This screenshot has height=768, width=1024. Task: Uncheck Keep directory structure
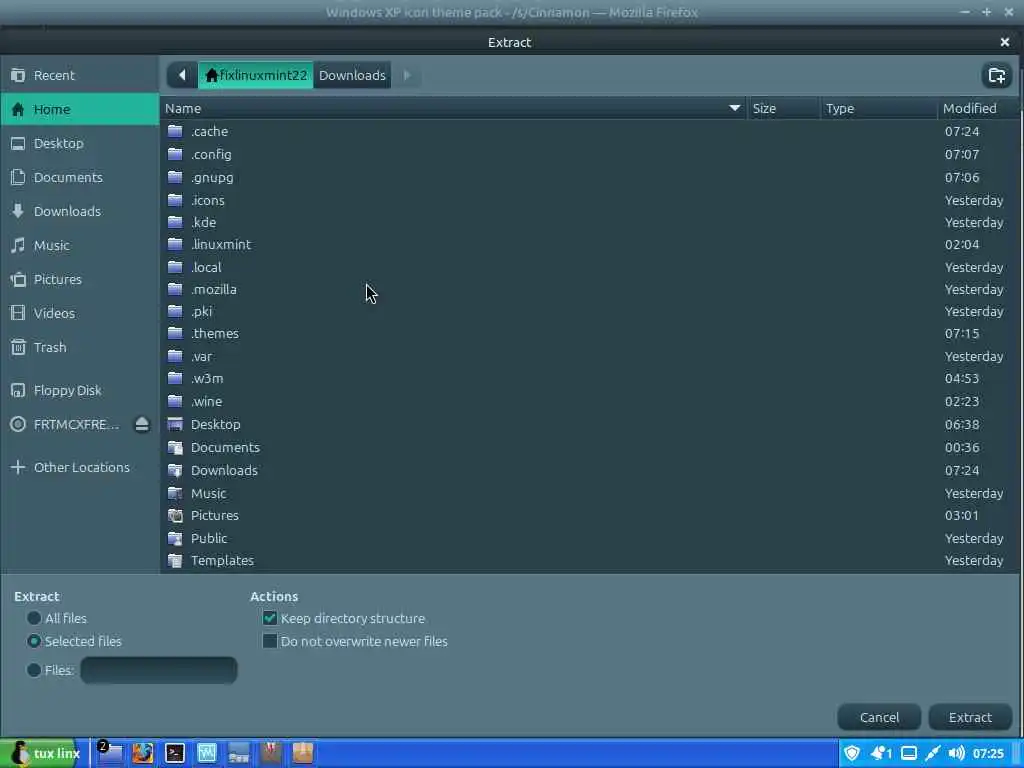[270, 618]
